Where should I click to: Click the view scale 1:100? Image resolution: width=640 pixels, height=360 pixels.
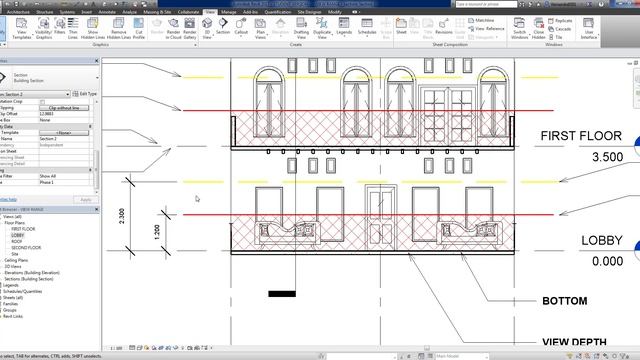(x=116, y=348)
